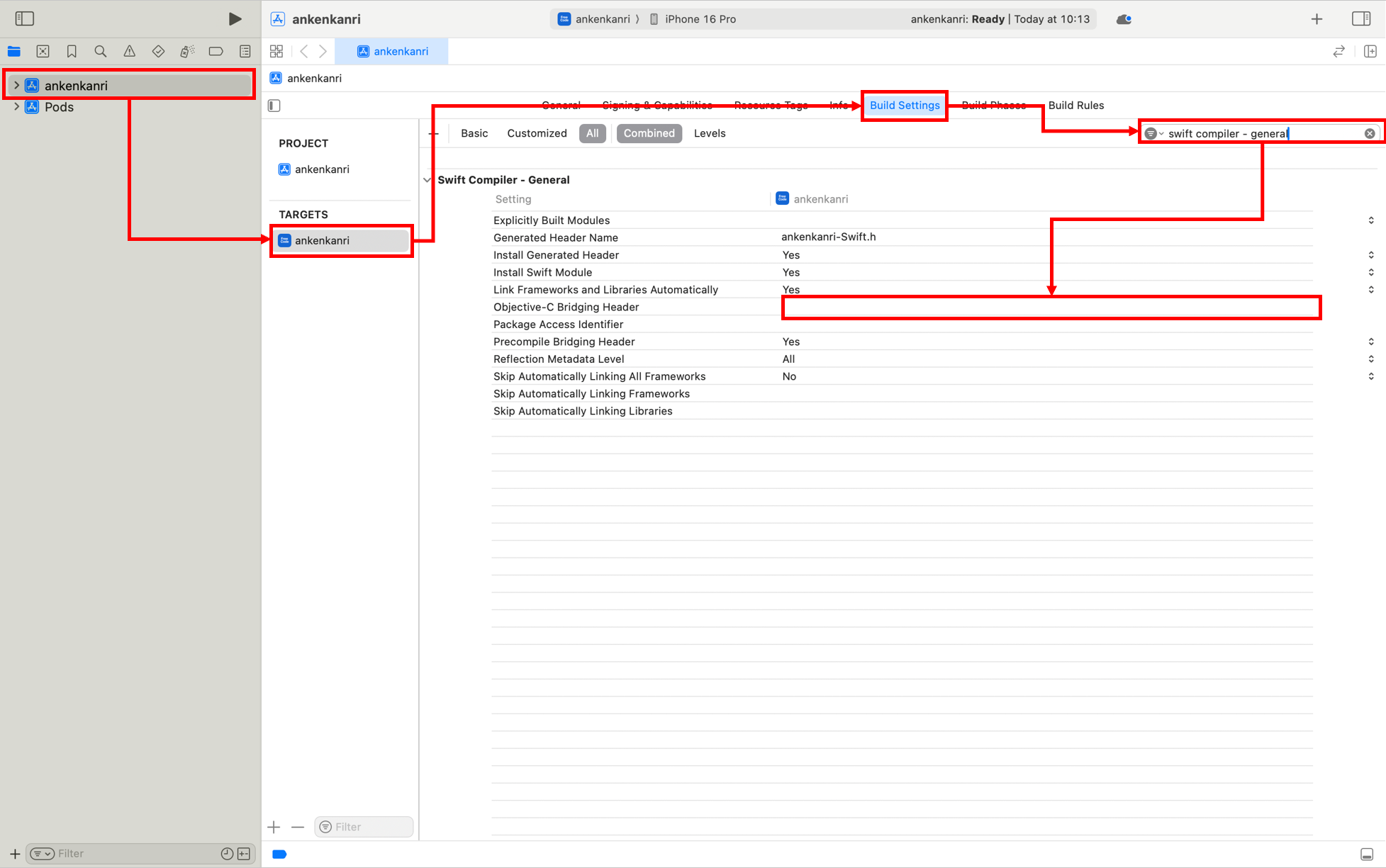This screenshot has height=868, width=1386.
Task: Open the Project navigator folder icon
Action: 14,51
